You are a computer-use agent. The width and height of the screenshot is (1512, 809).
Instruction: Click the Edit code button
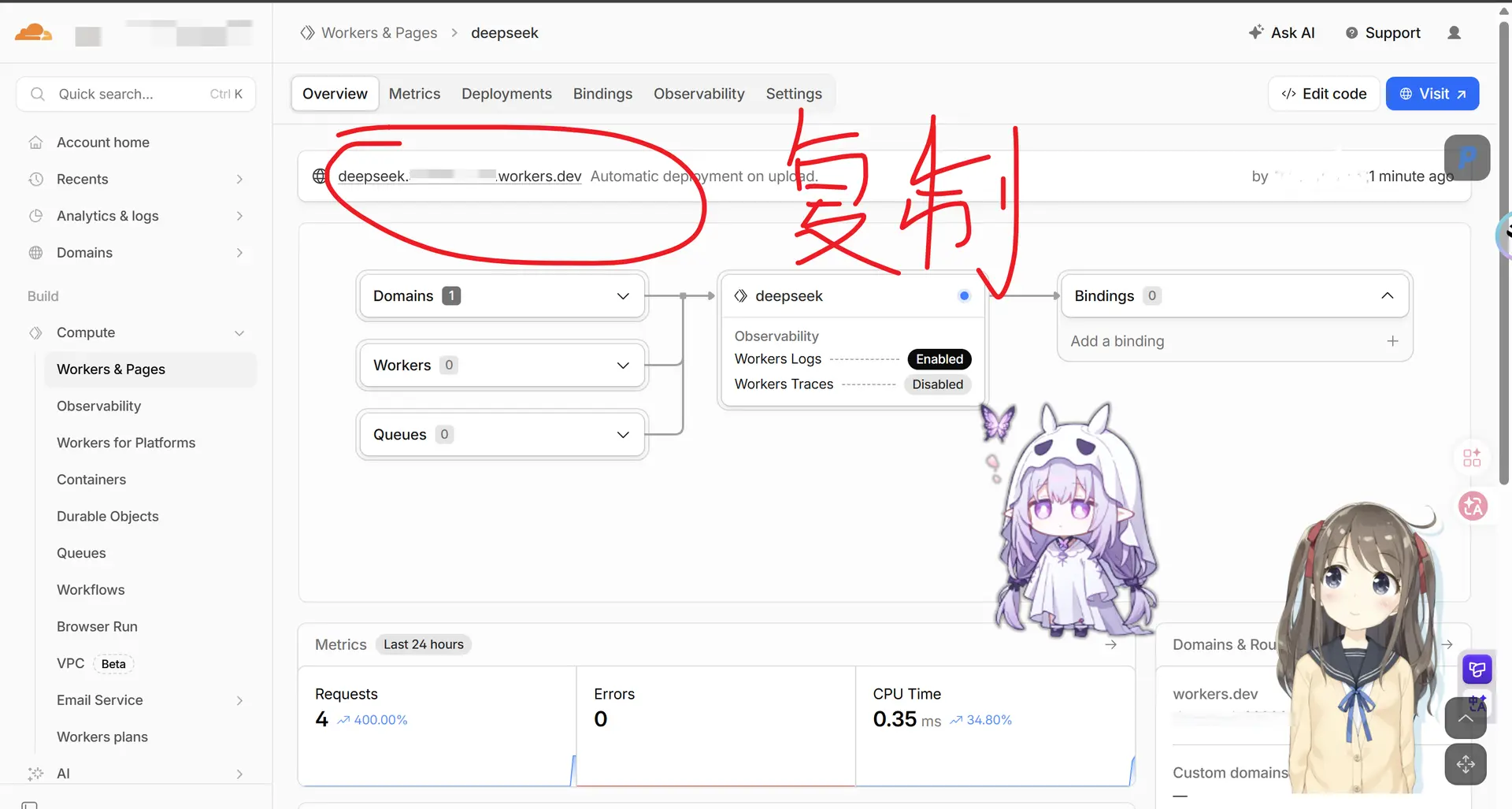(x=1324, y=94)
